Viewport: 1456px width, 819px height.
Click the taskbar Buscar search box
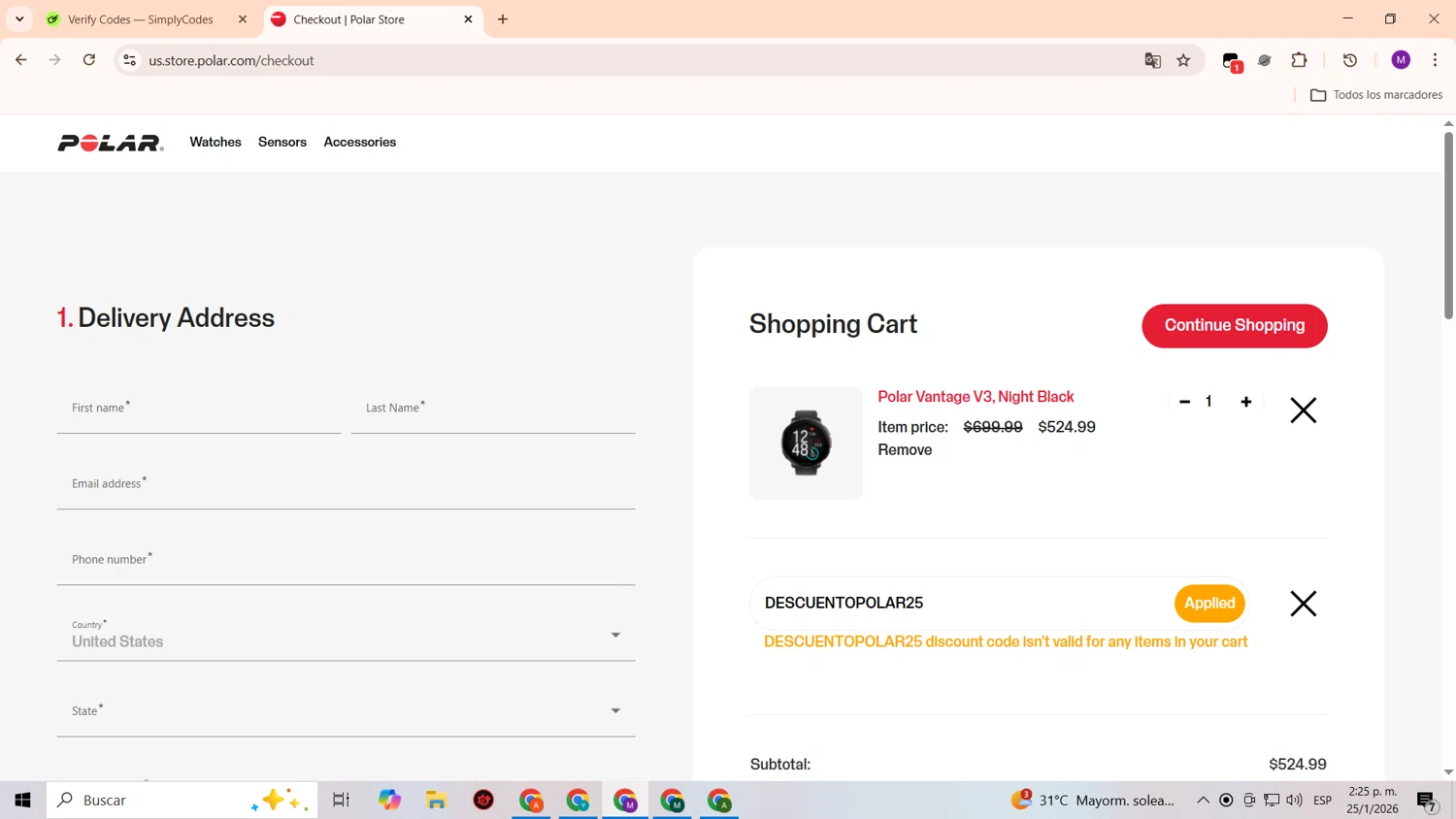pyautogui.click(x=182, y=801)
